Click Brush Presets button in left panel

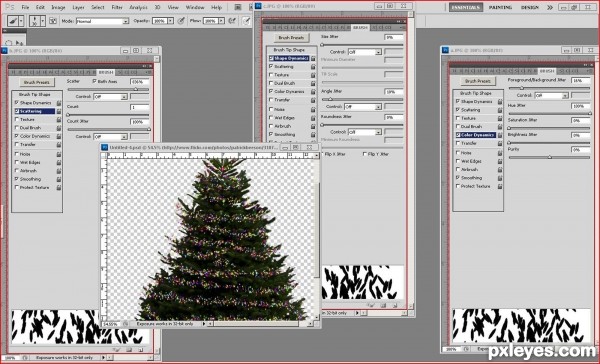pos(37,82)
